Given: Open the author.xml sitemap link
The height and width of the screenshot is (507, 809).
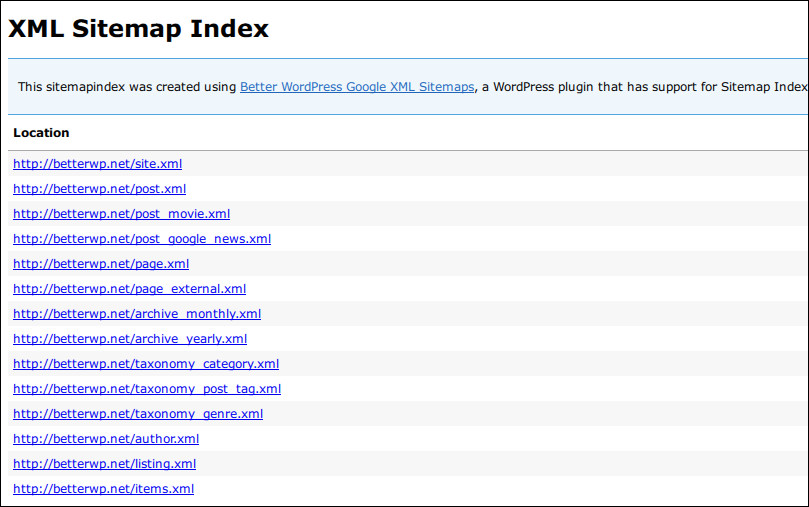Looking at the screenshot, I should point(106,439).
